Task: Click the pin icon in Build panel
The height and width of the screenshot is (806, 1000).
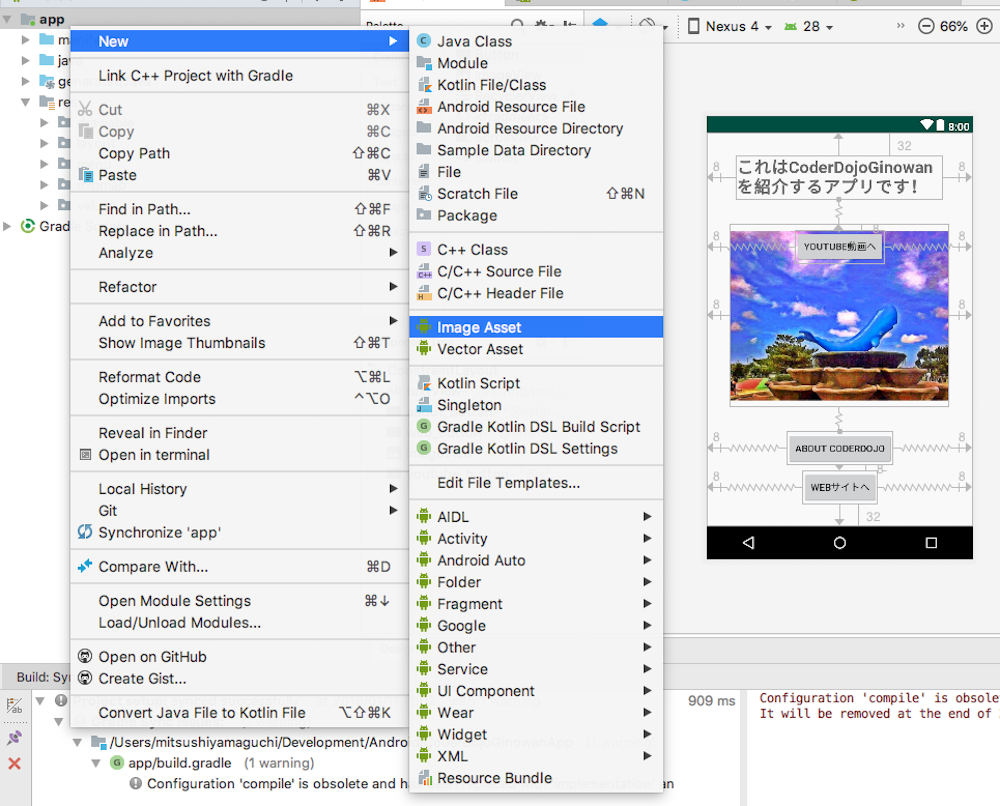Action: [x=14, y=737]
